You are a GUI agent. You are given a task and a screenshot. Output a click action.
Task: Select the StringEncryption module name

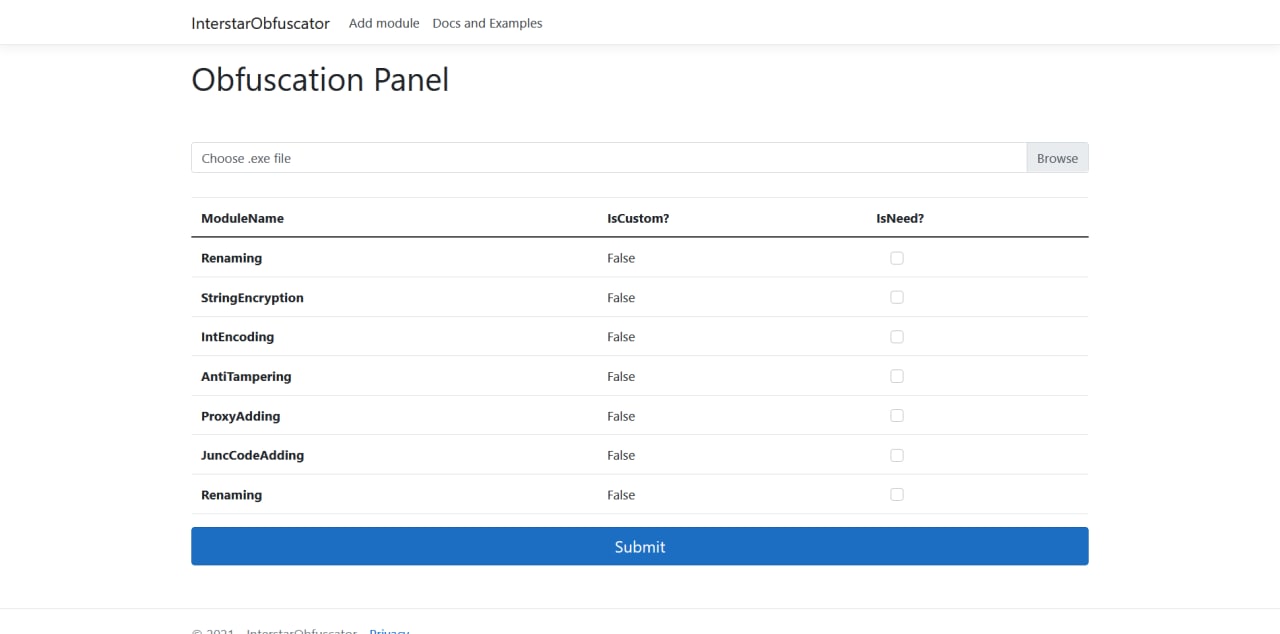(252, 298)
